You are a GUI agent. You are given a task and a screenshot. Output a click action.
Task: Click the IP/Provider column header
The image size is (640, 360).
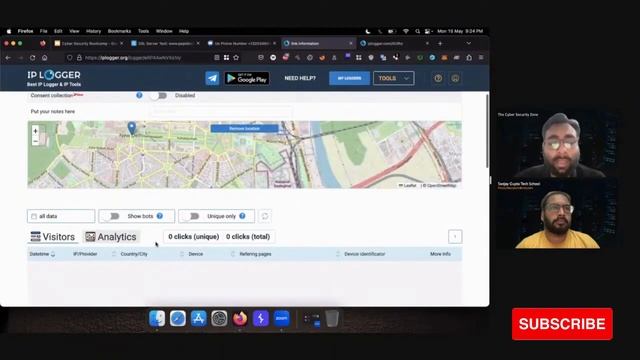[x=85, y=254]
